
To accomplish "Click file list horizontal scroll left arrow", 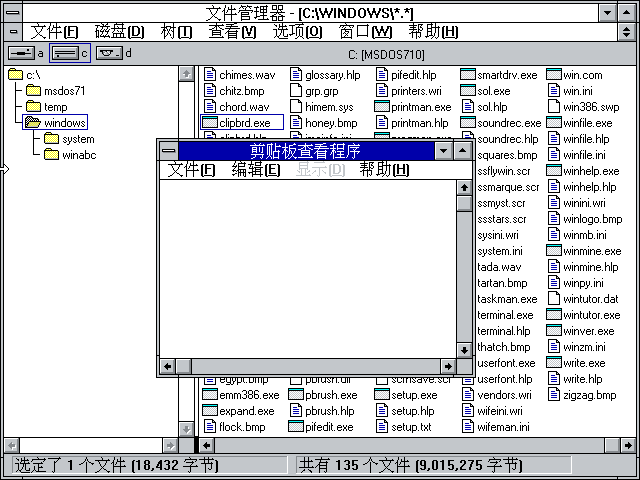I will point(207,445).
